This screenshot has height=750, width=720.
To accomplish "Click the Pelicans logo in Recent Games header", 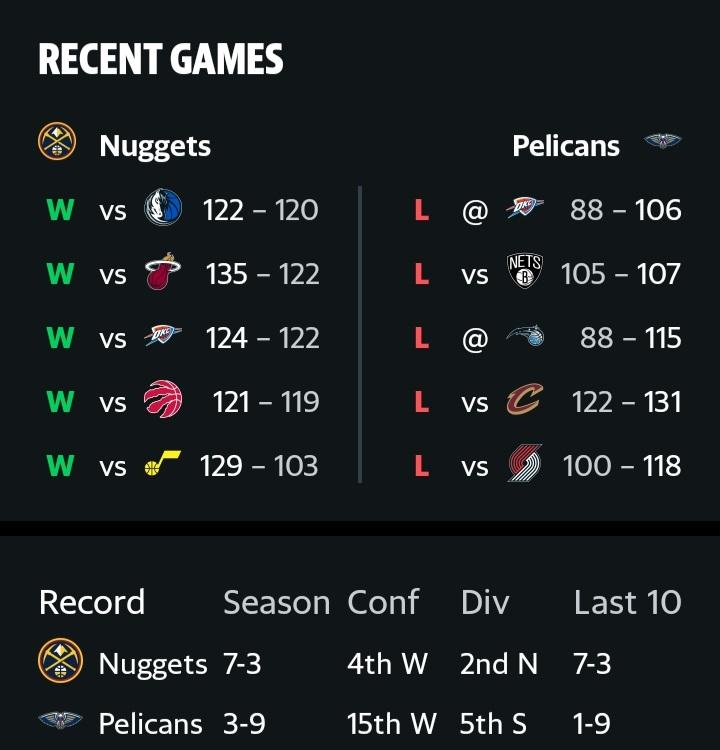I will [663, 141].
